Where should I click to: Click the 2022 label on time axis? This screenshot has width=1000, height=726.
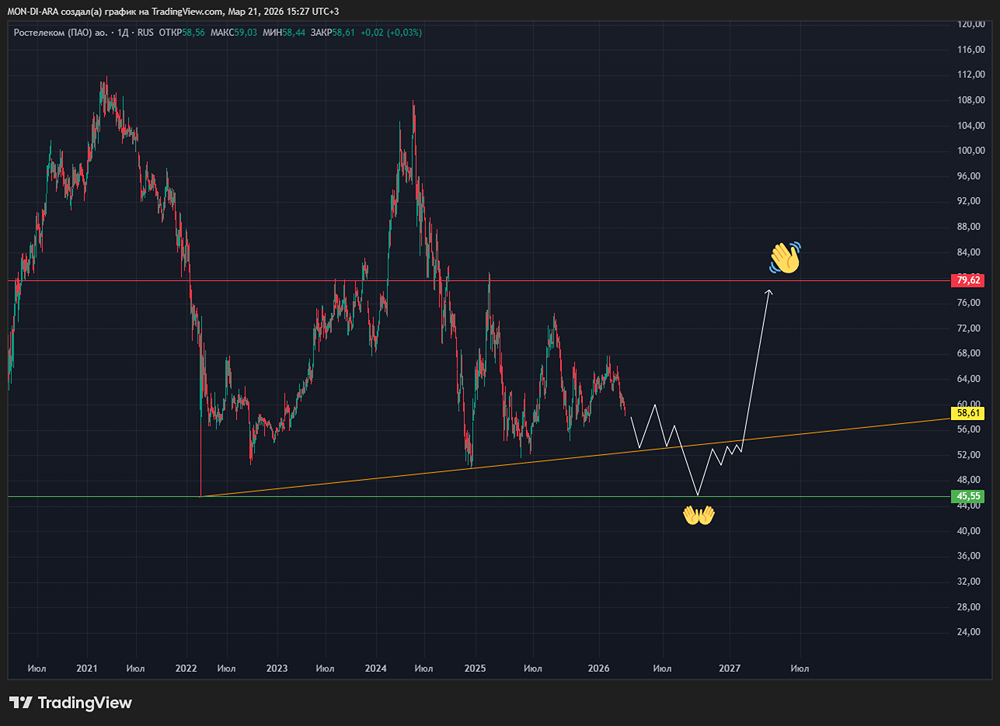click(x=186, y=669)
